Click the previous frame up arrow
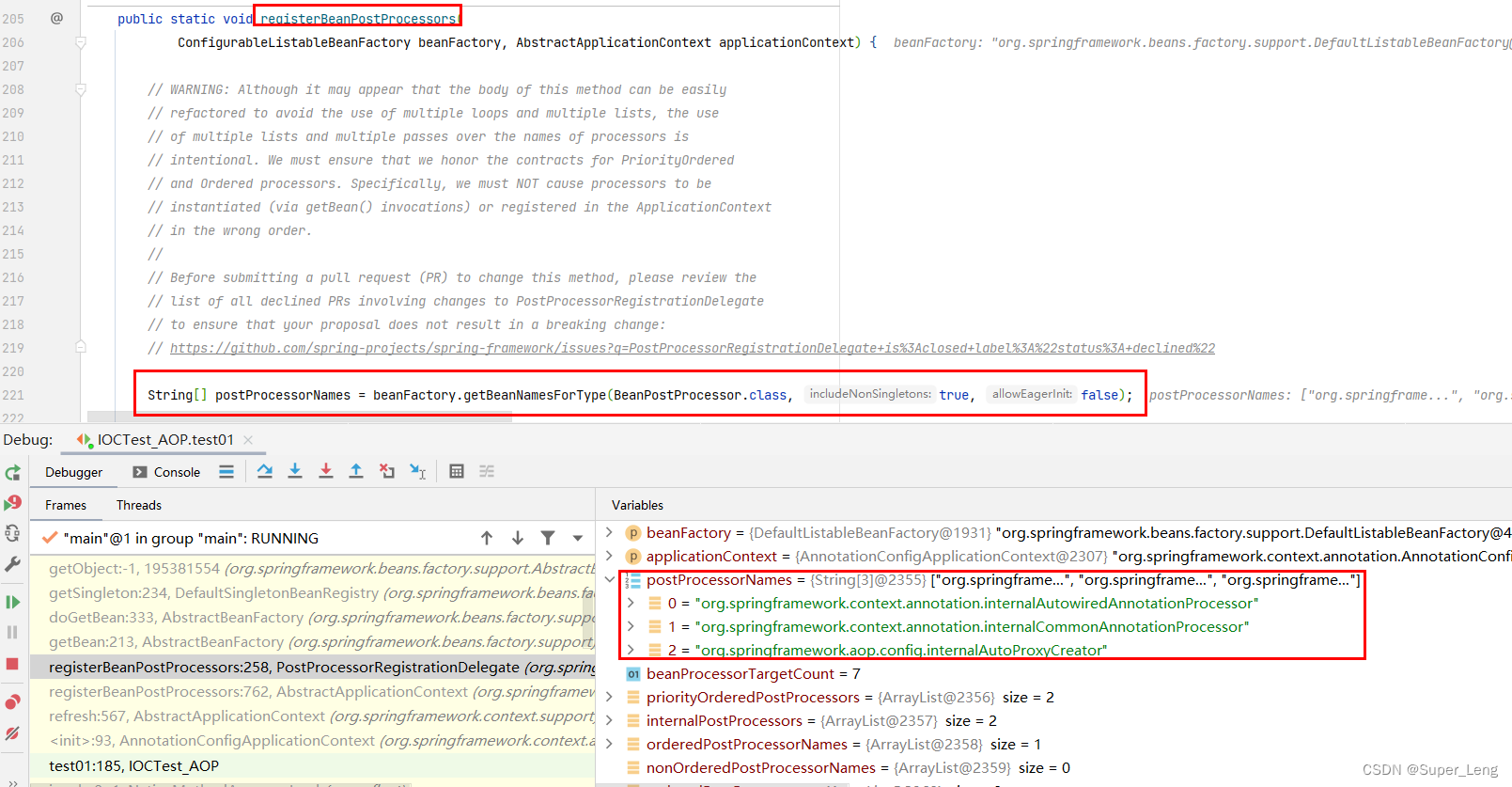The image size is (1512, 787). pyautogui.click(x=487, y=538)
